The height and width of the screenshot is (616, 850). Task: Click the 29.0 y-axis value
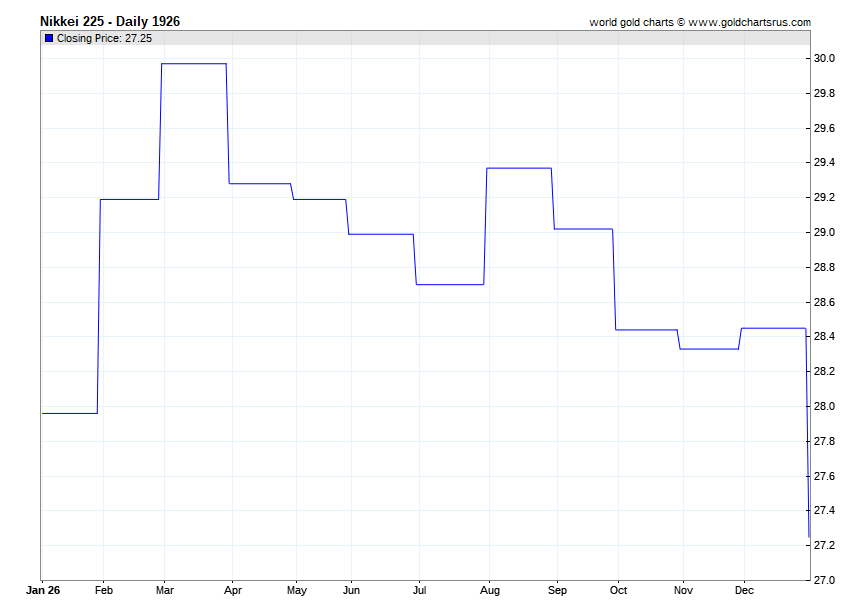click(824, 232)
